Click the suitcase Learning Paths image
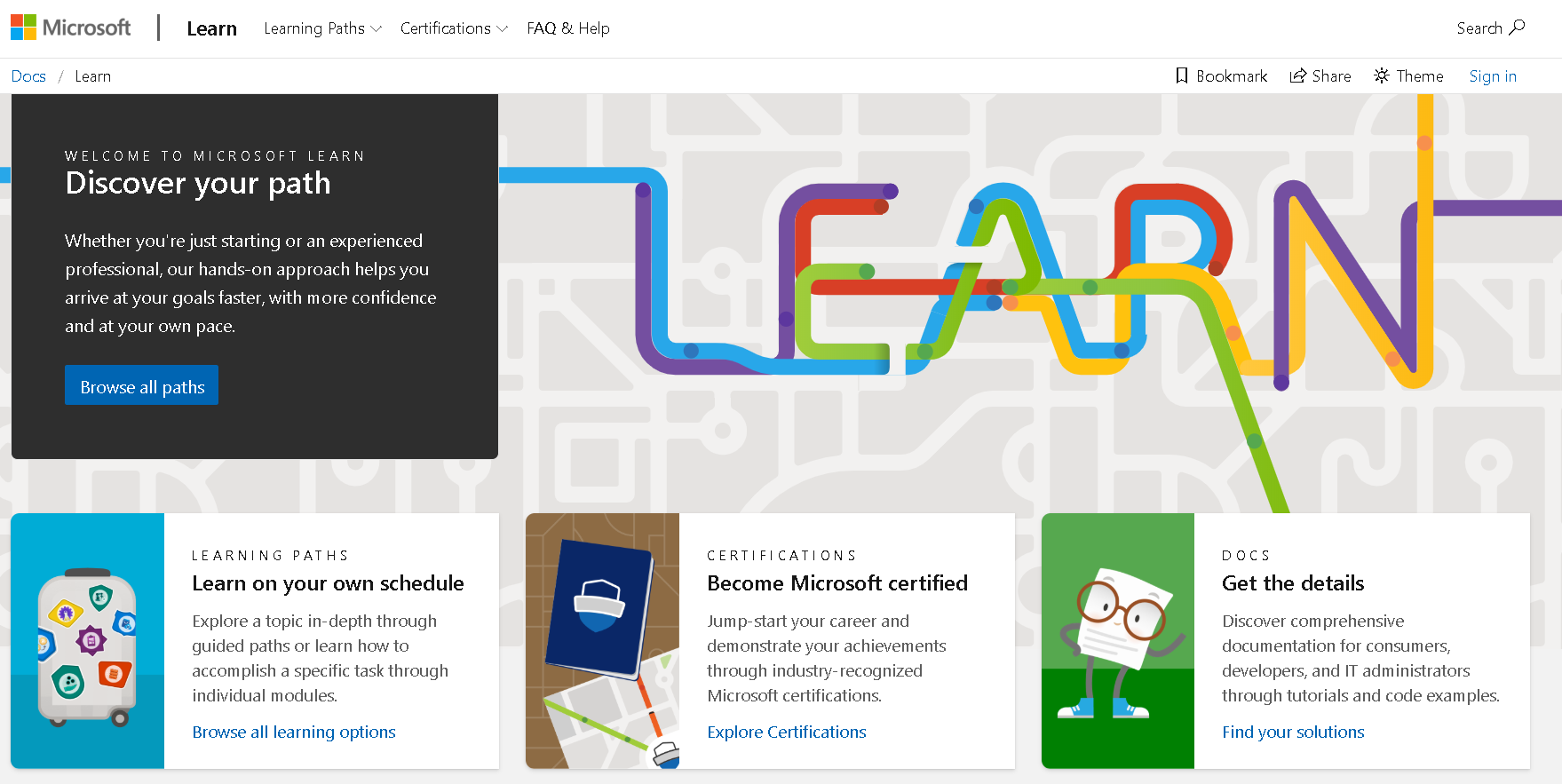1562x784 pixels. (87, 640)
